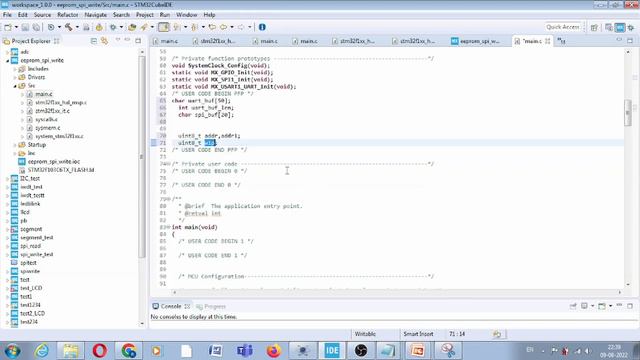Open the Source menu
The width and height of the screenshot is (640, 360).
[x=42, y=15]
